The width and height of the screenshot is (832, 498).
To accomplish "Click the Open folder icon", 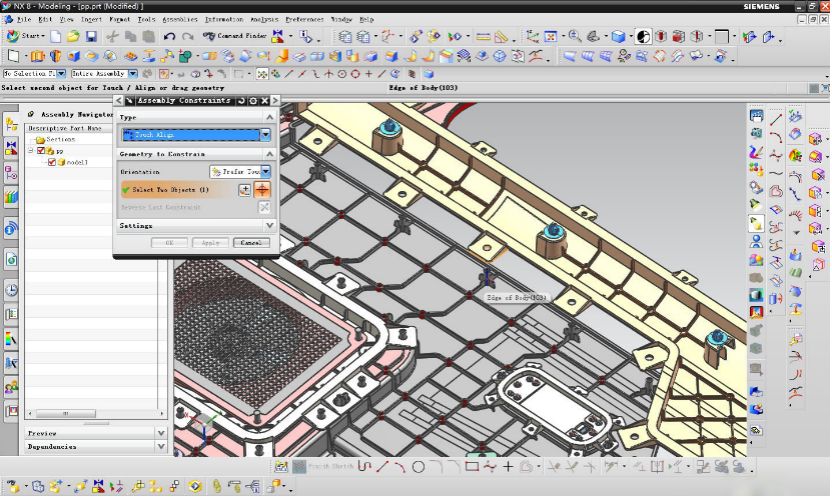I will (73, 37).
